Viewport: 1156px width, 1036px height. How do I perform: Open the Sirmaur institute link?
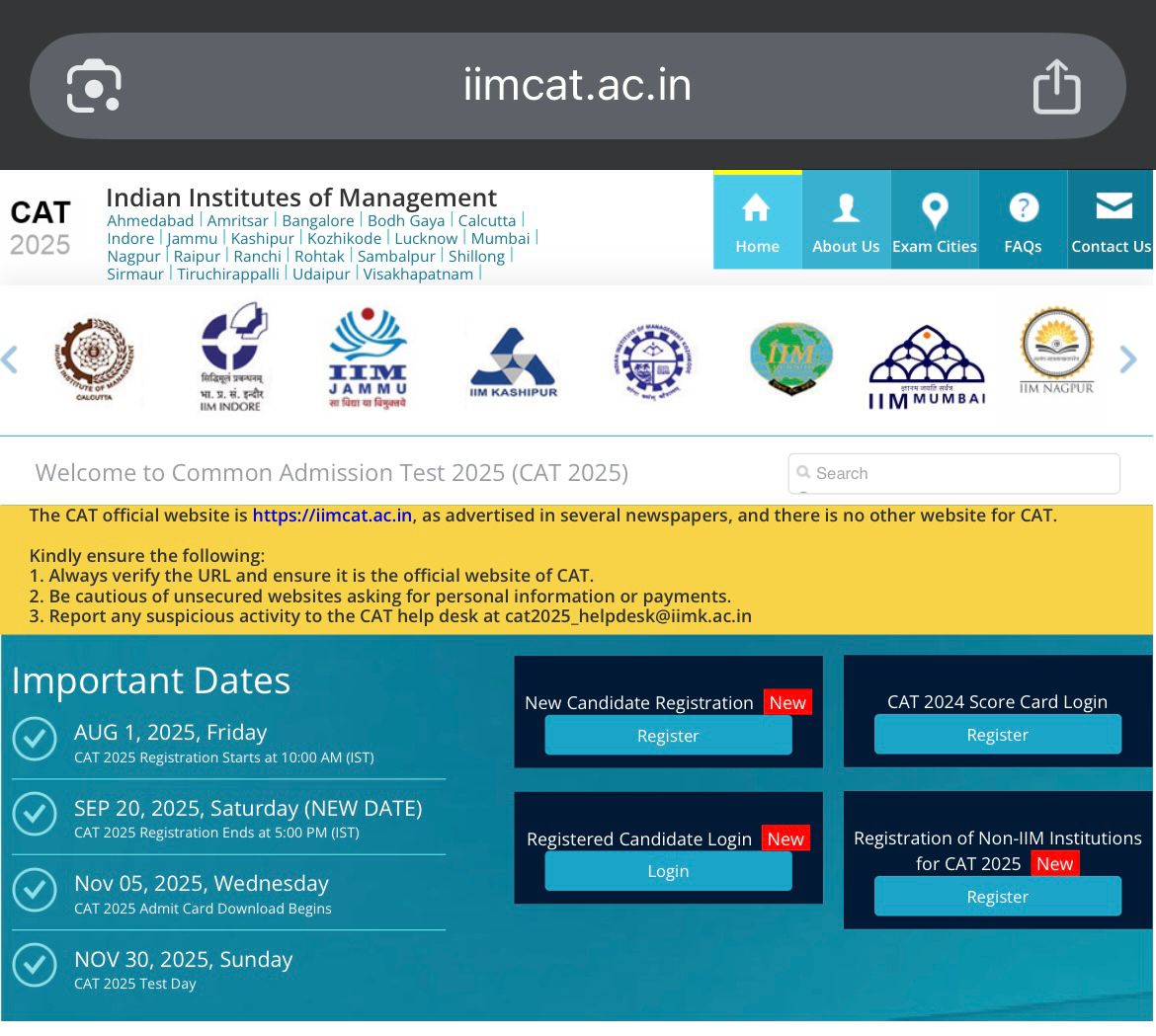click(135, 274)
